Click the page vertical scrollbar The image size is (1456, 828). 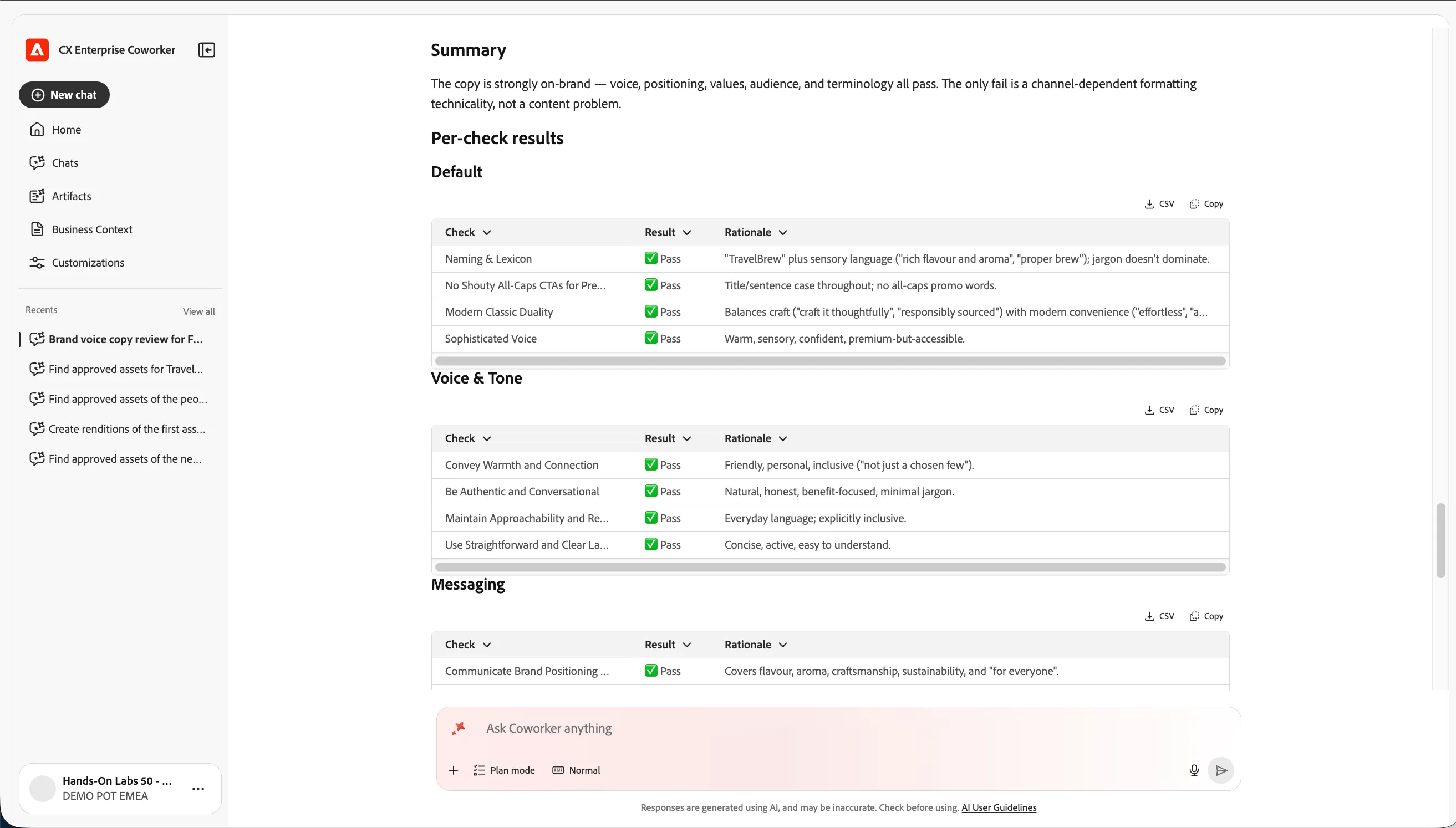tap(1440, 540)
